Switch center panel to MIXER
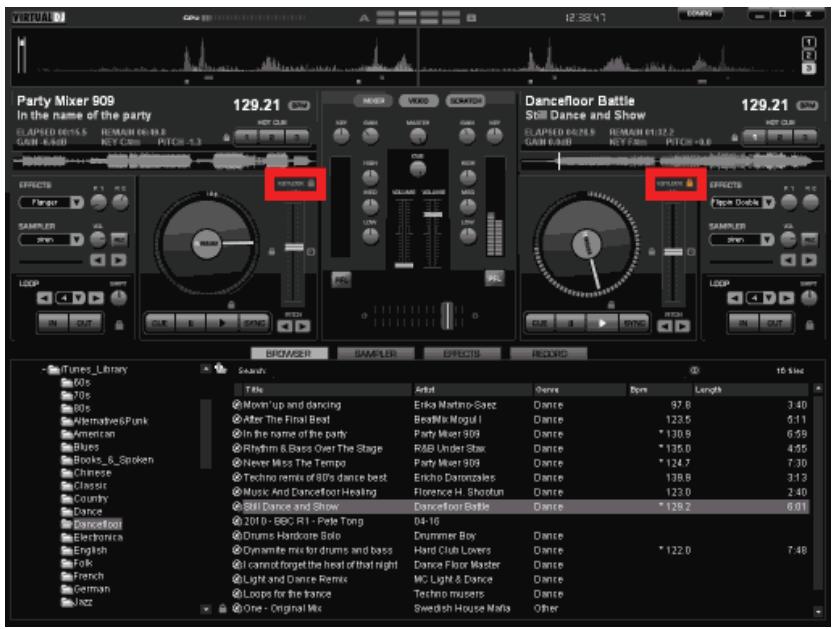Image resolution: width=832 pixels, height=629 pixels. coord(374,100)
